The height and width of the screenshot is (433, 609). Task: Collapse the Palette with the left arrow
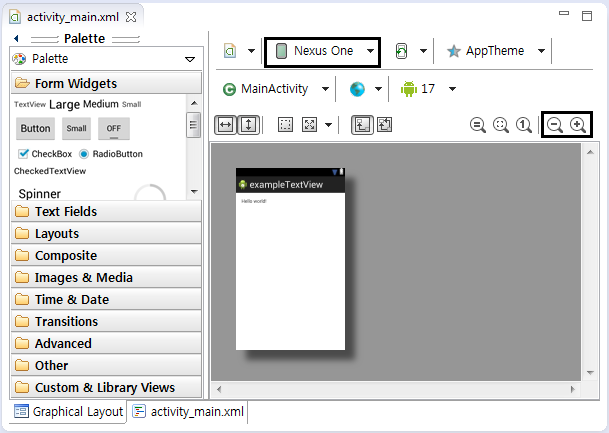16,38
